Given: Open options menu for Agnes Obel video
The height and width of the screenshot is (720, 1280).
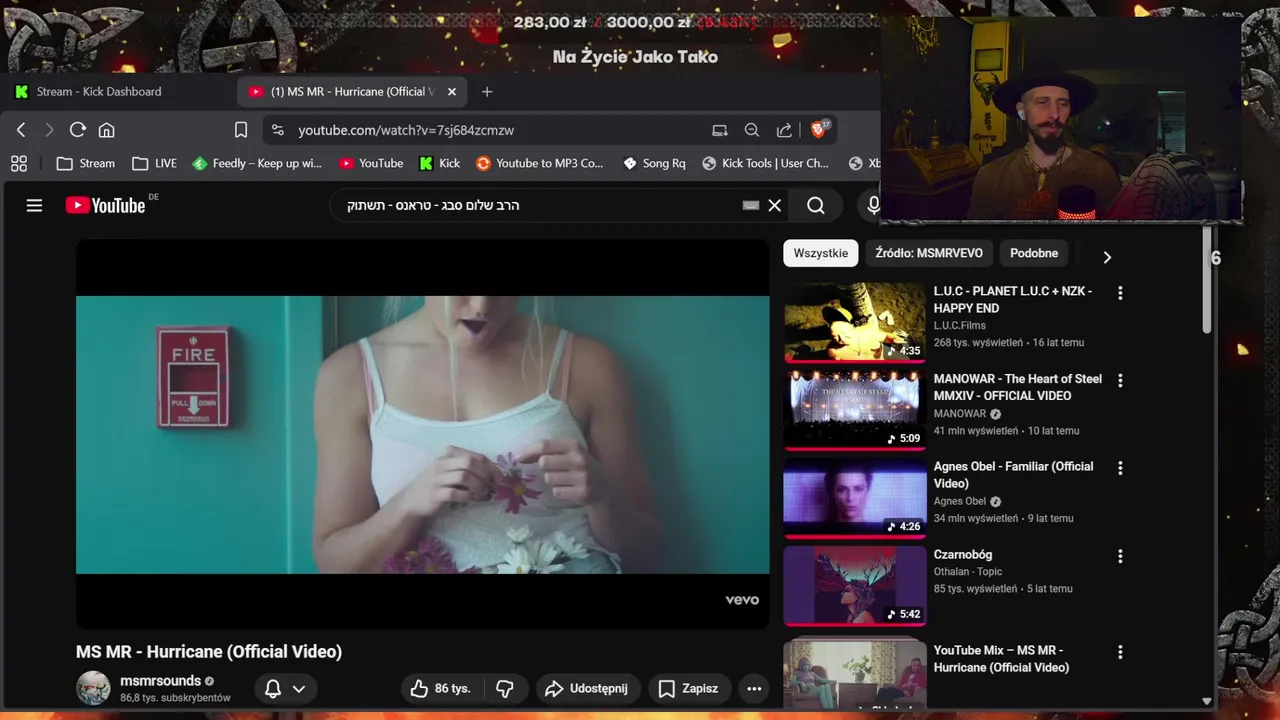Looking at the screenshot, I should [x=1120, y=468].
